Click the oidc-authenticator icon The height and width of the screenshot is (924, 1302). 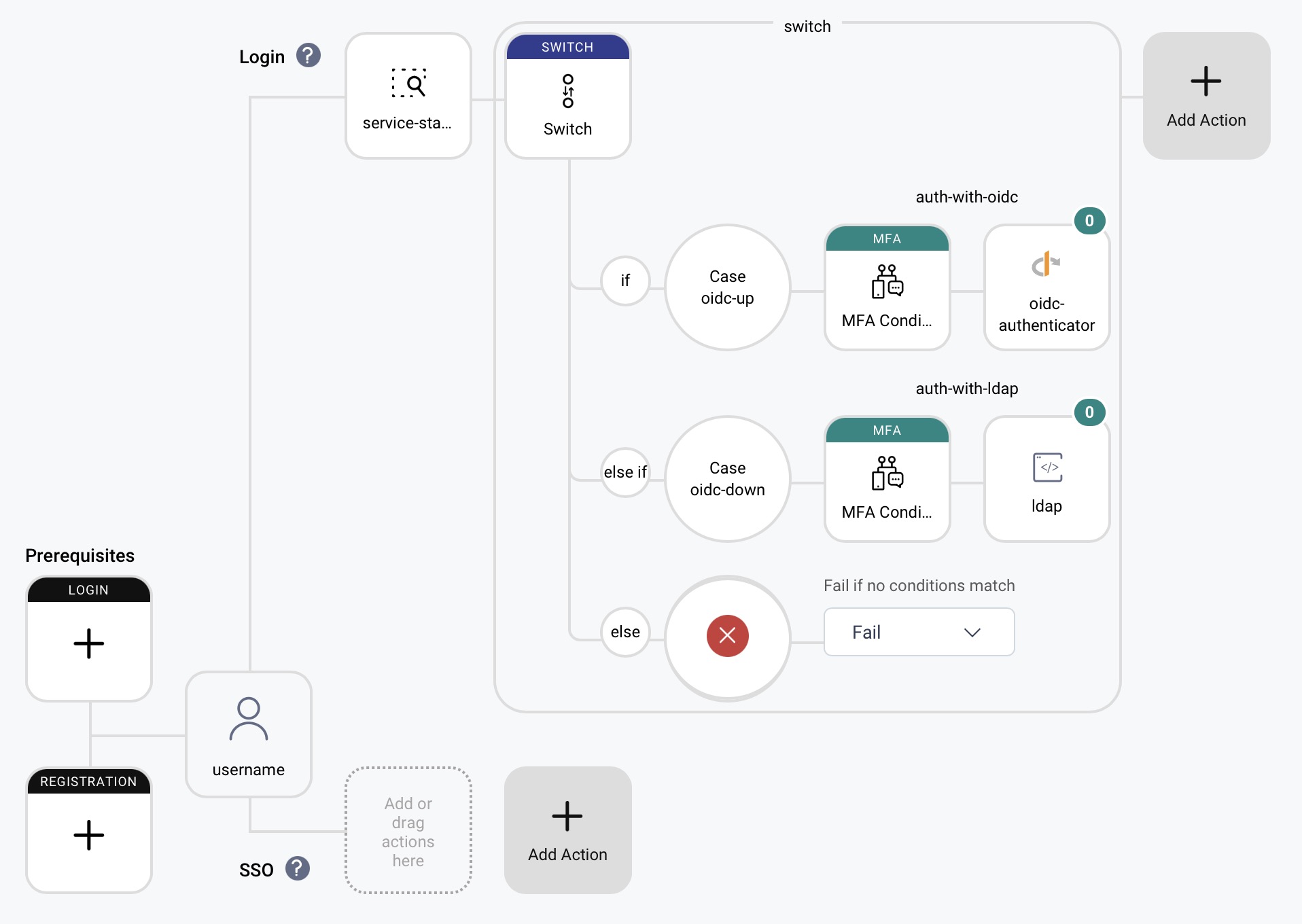[1046, 265]
